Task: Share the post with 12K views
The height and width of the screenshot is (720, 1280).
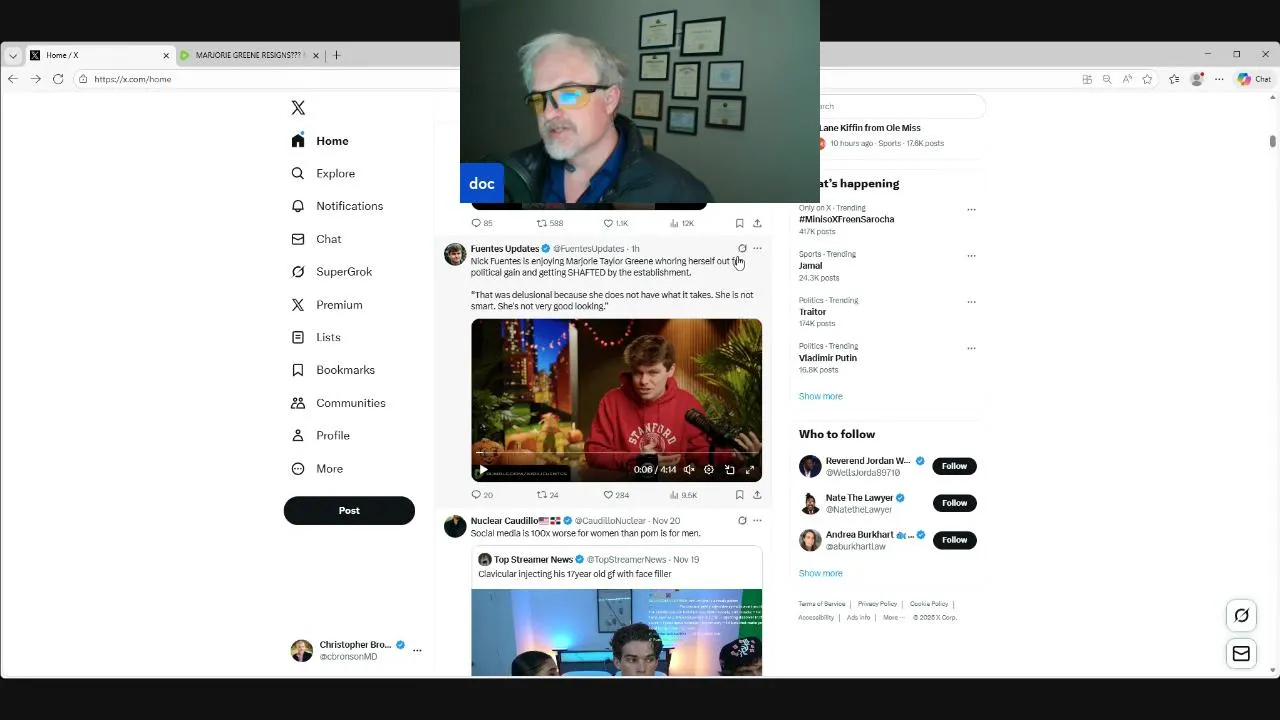Action: tap(757, 223)
